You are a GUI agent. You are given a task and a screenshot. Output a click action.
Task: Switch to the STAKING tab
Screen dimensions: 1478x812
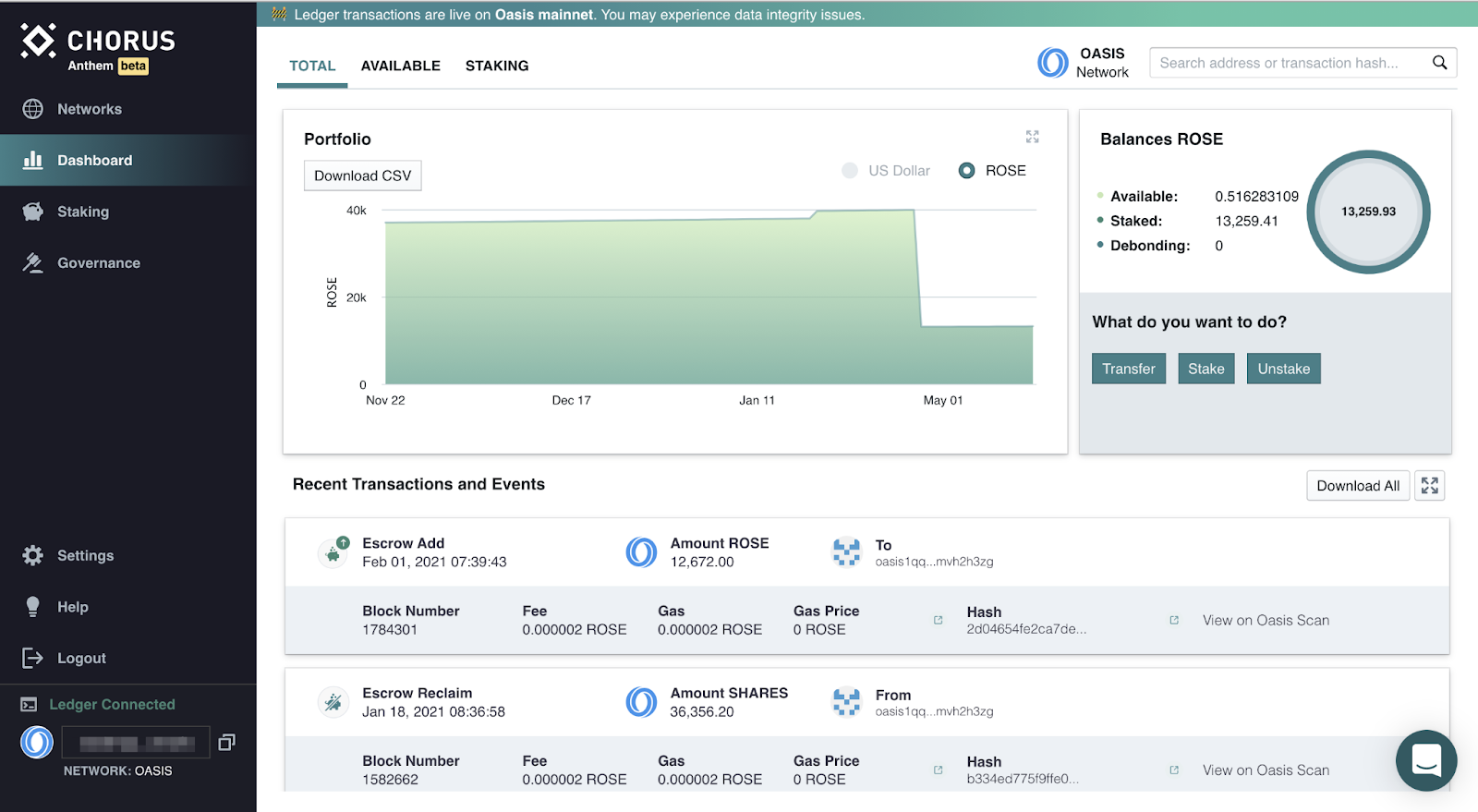[x=497, y=66]
